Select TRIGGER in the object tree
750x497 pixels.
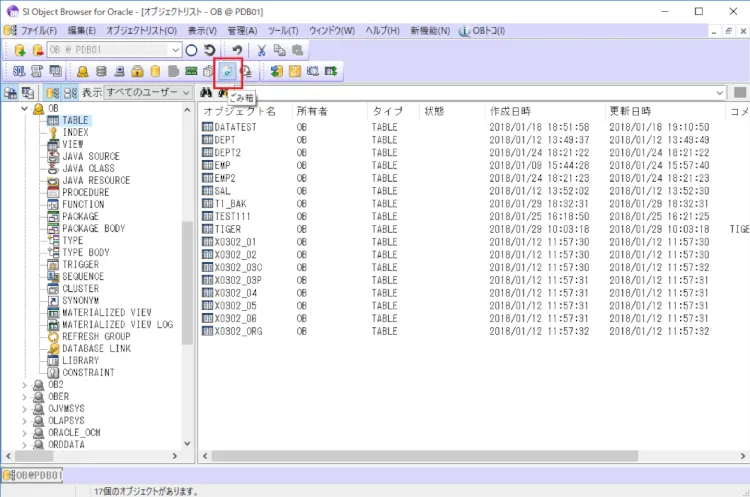80,265
